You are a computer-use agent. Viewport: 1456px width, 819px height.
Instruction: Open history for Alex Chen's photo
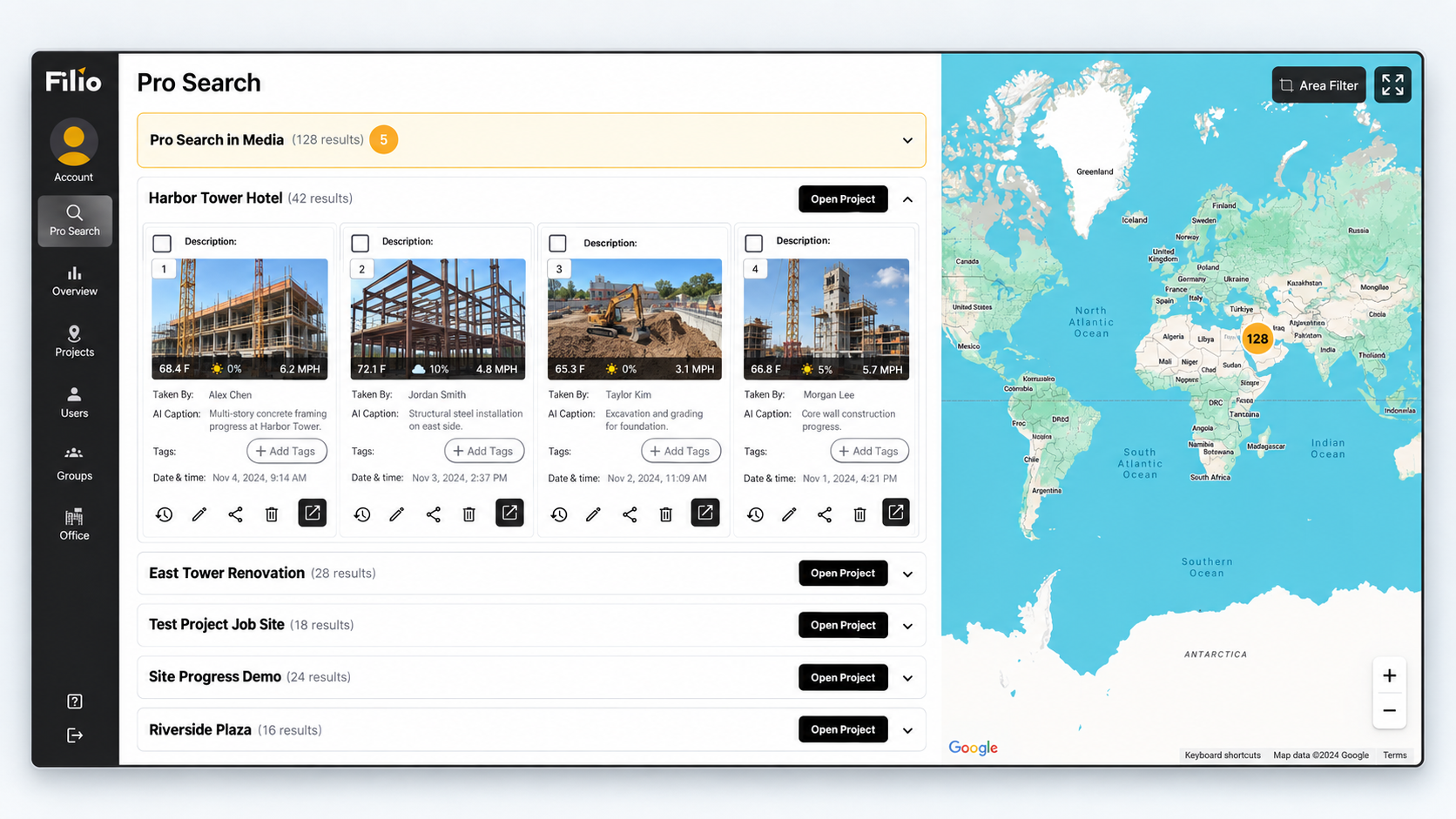[x=164, y=514]
